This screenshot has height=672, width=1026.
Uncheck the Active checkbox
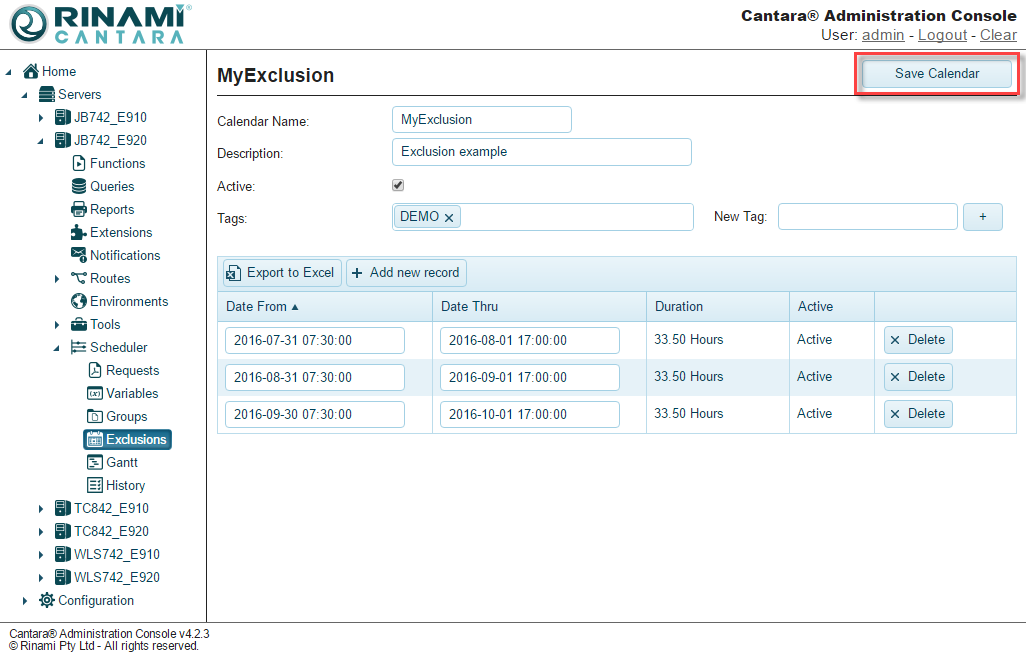coord(398,185)
